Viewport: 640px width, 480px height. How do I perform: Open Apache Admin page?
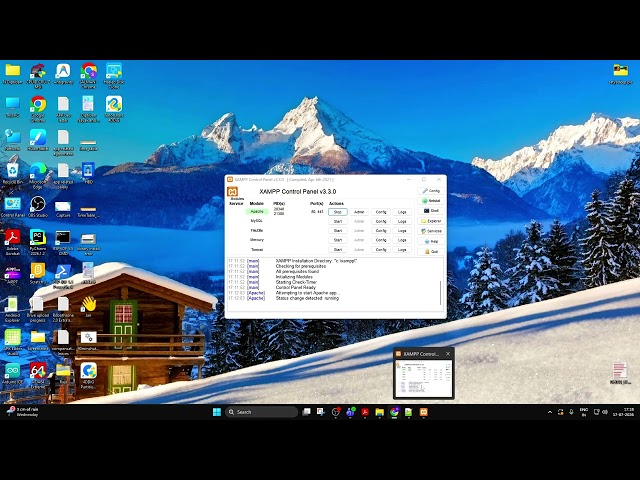359,212
